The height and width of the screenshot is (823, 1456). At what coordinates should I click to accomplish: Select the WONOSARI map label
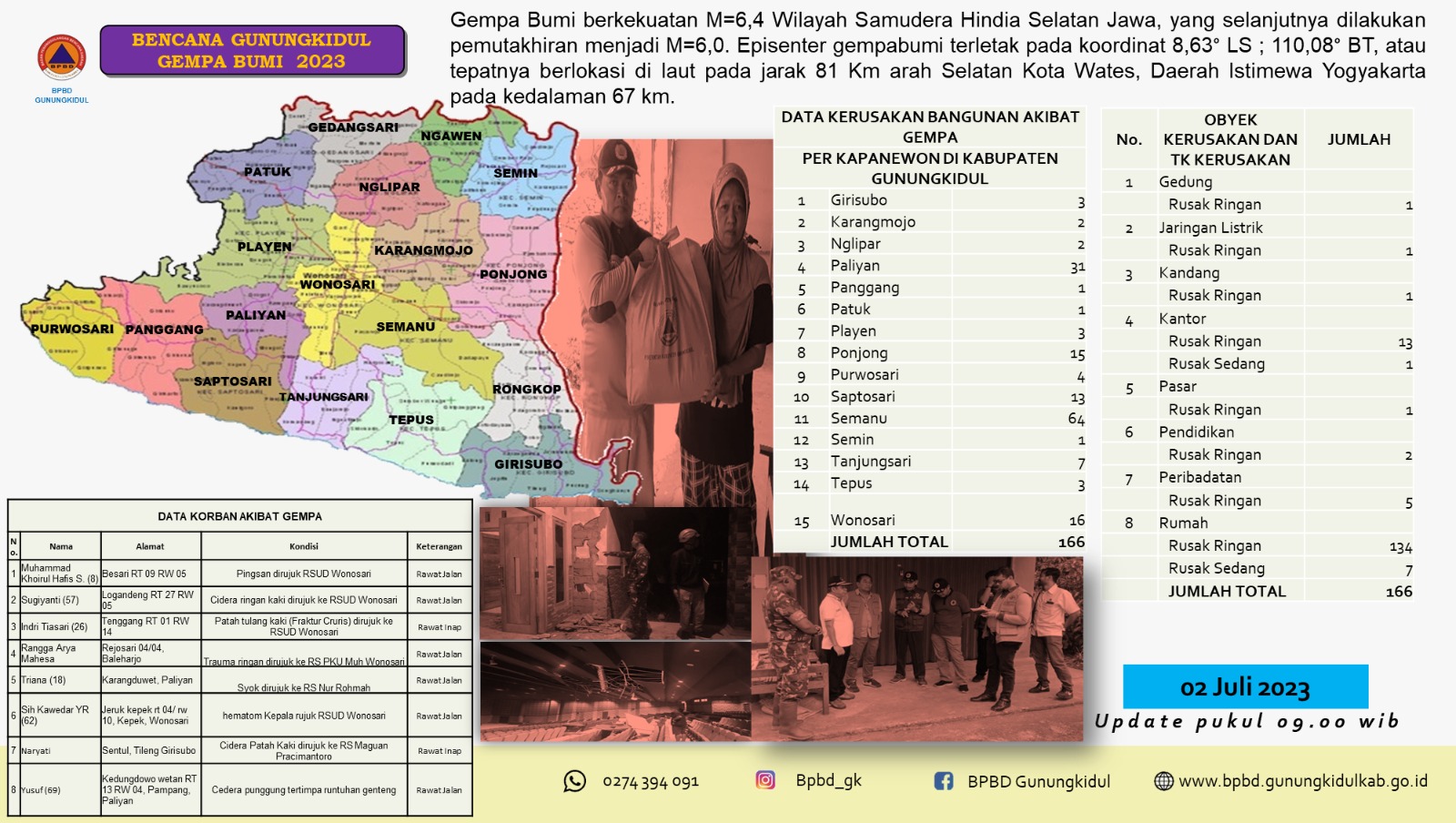(338, 284)
